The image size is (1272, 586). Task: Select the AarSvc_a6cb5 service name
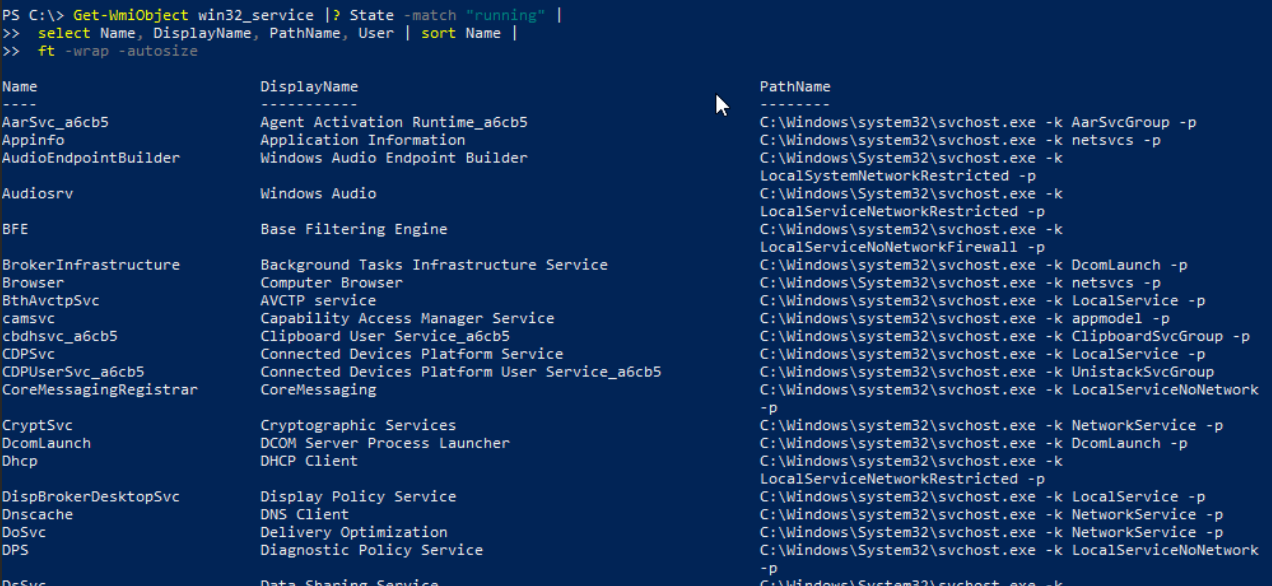click(x=55, y=122)
